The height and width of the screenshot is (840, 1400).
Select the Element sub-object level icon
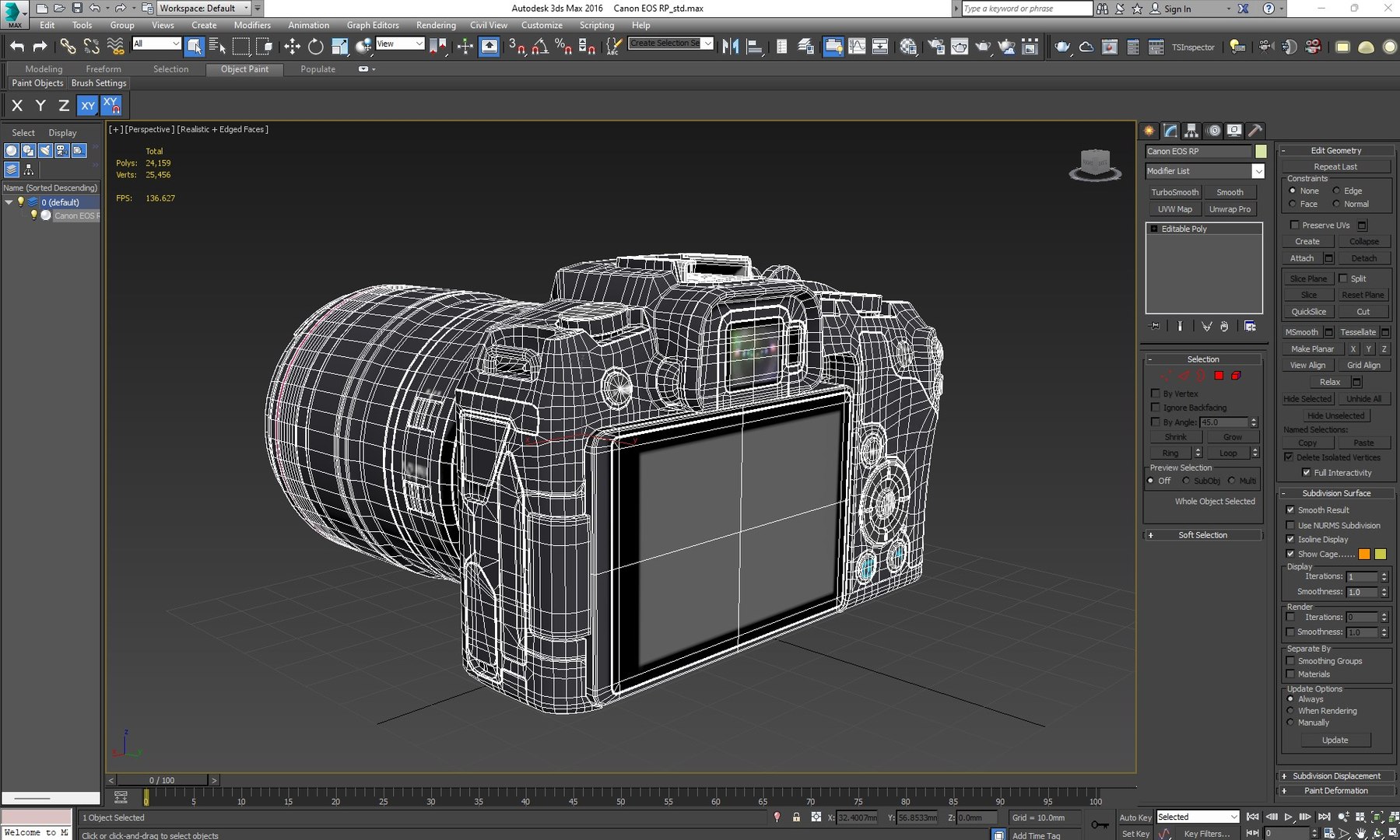[1236, 376]
